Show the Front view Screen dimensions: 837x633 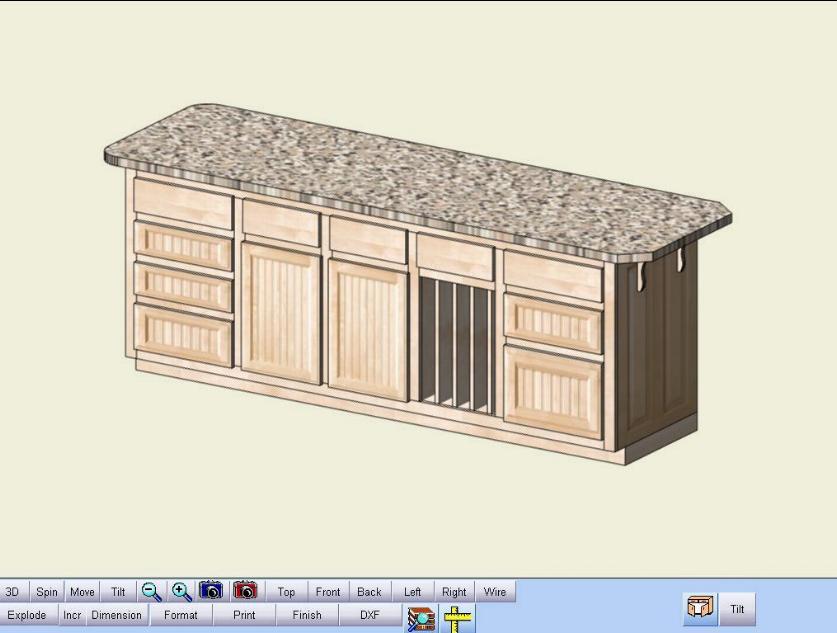328,592
